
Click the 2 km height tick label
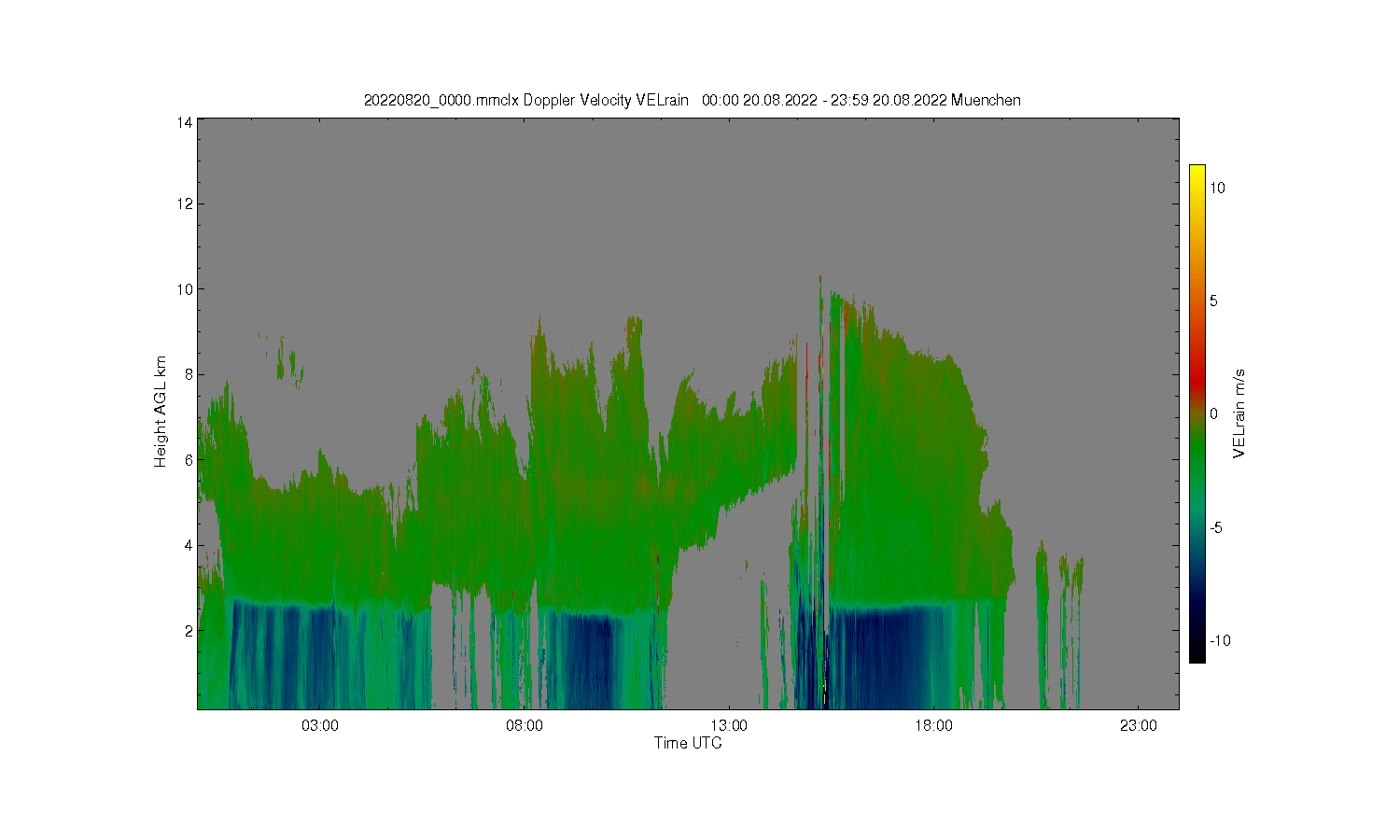[x=189, y=631]
